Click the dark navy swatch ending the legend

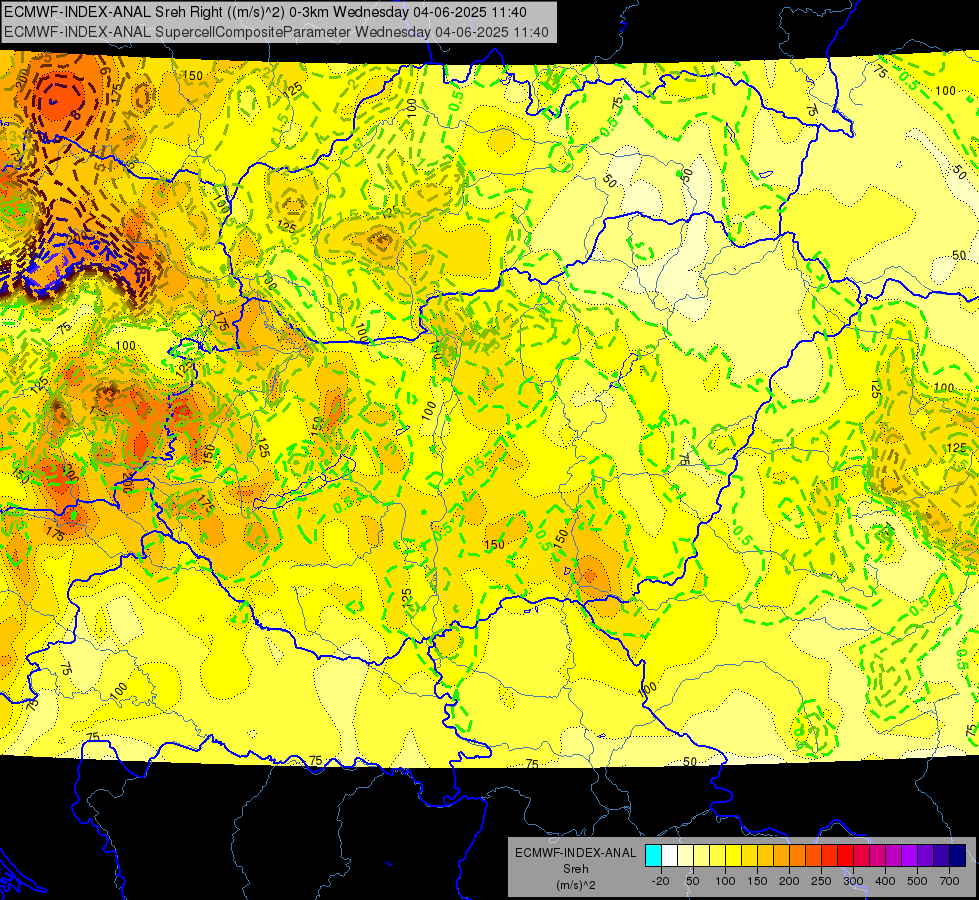click(x=958, y=855)
